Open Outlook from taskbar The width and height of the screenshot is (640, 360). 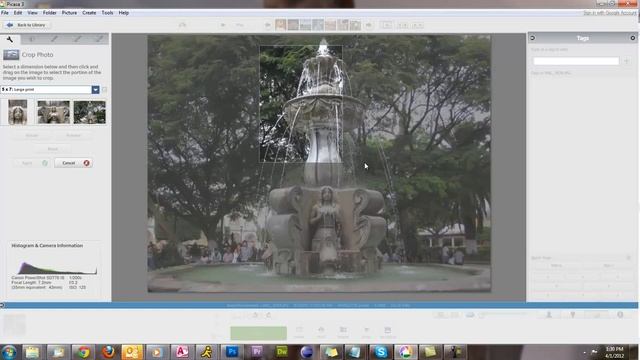point(132,352)
